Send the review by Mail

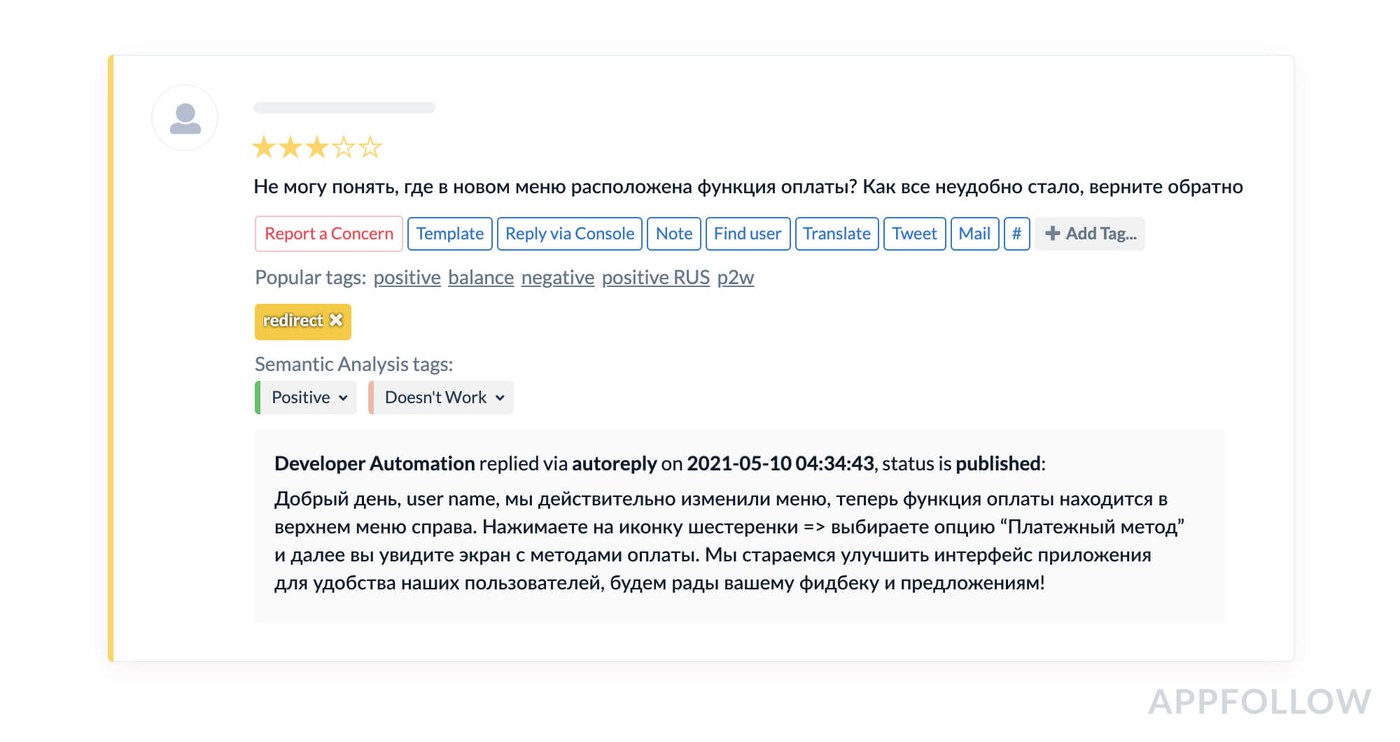point(974,234)
